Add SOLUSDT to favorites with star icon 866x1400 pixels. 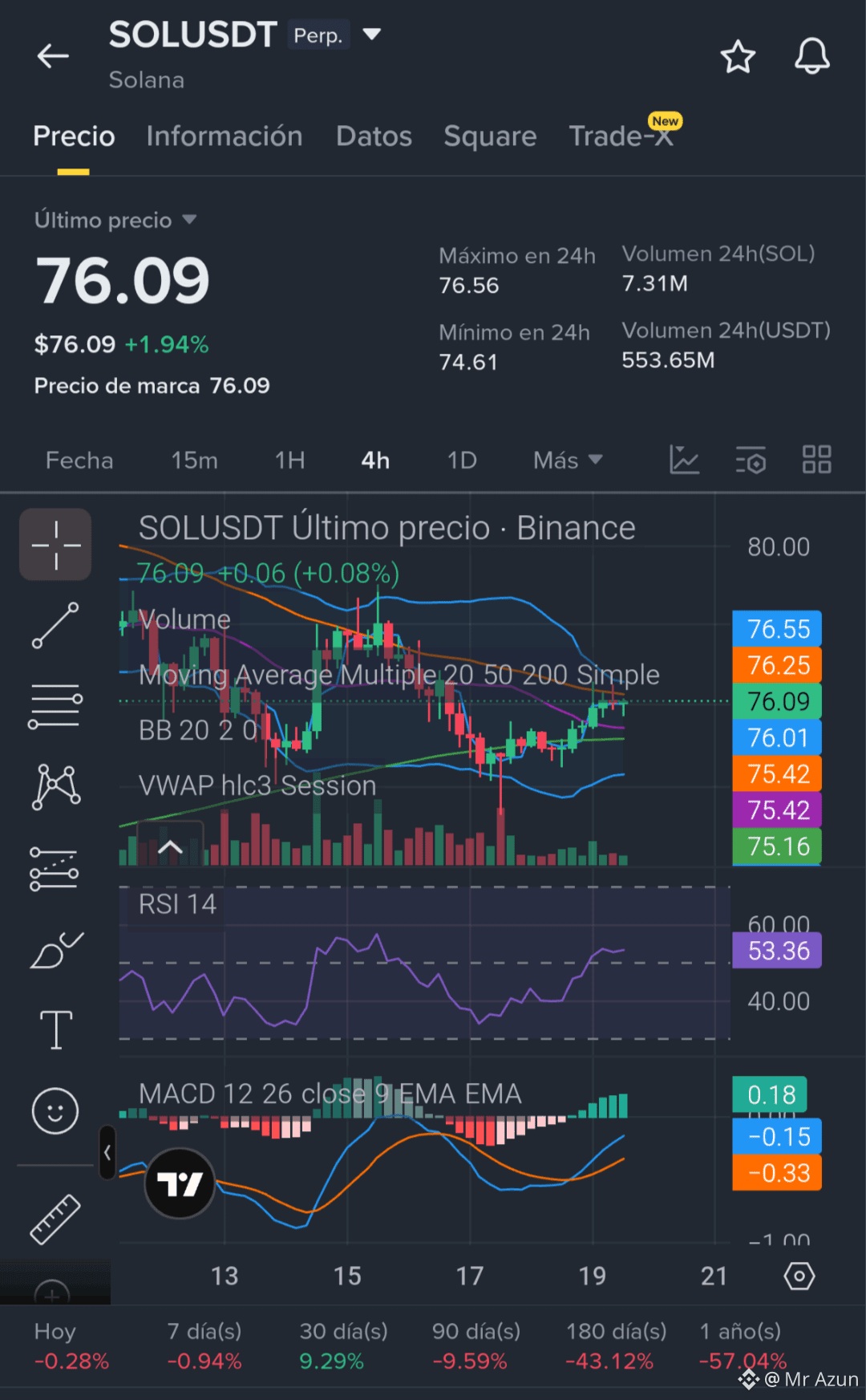738,56
